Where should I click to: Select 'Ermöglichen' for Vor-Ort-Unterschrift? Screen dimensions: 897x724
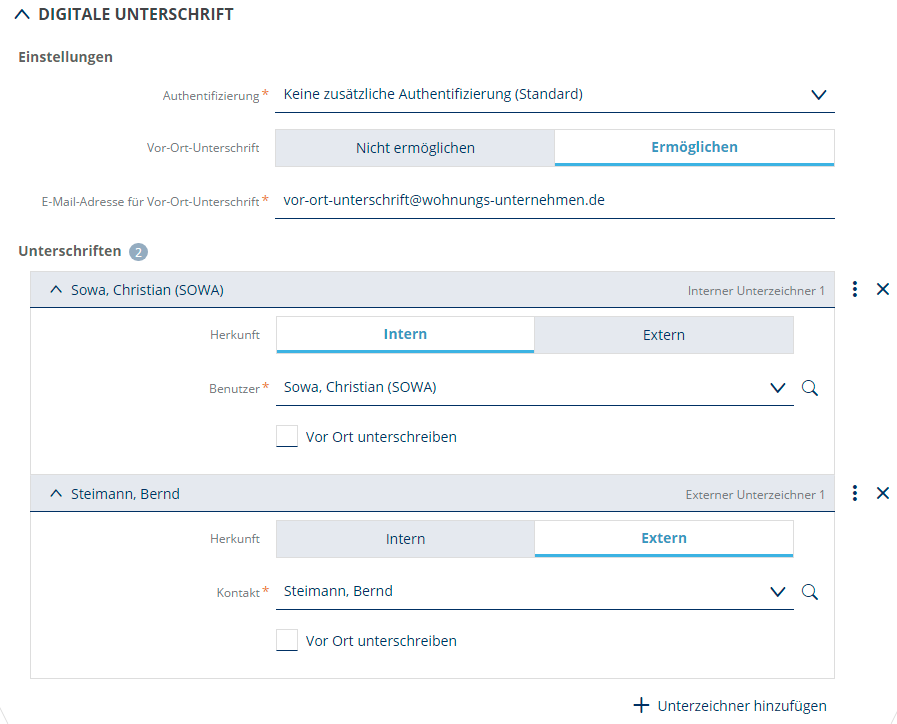click(694, 147)
